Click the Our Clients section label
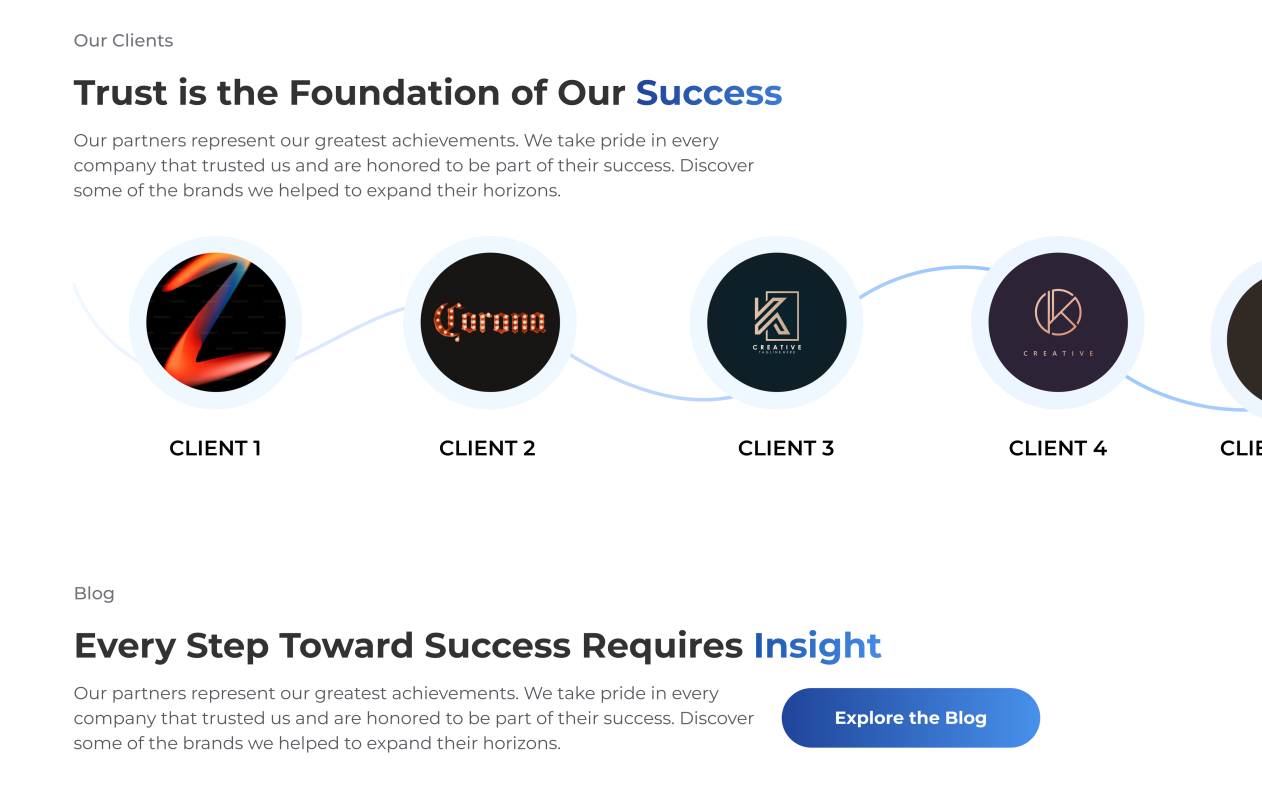Viewport: 1262px width, 800px height. click(x=123, y=41)
